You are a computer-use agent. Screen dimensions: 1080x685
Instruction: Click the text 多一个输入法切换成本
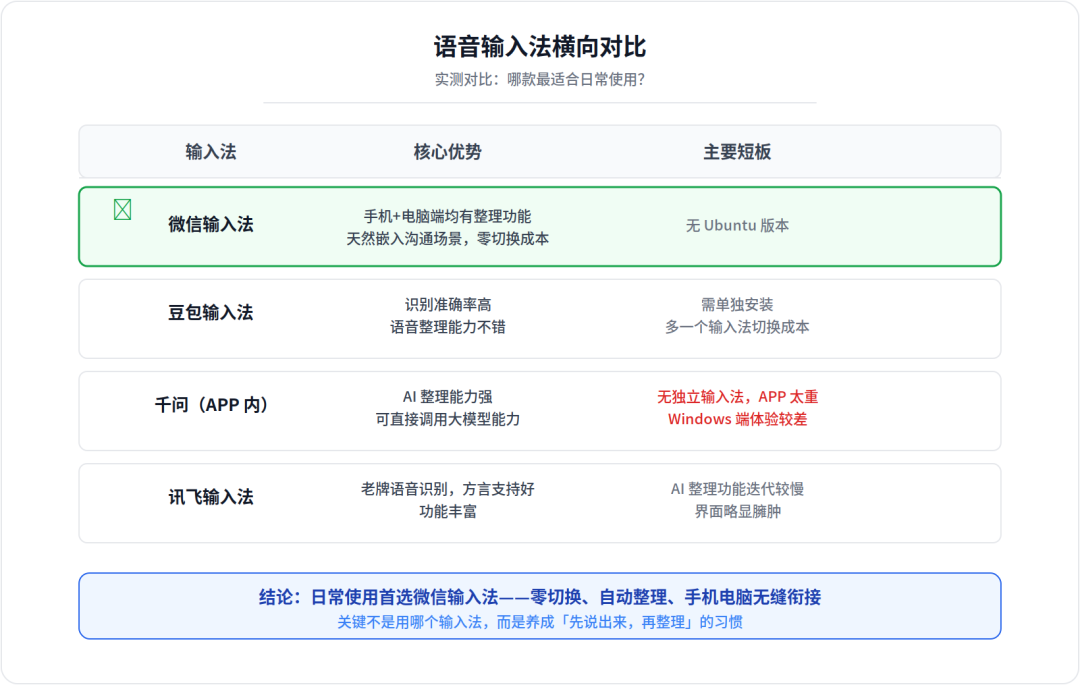(x=737, y=327)
